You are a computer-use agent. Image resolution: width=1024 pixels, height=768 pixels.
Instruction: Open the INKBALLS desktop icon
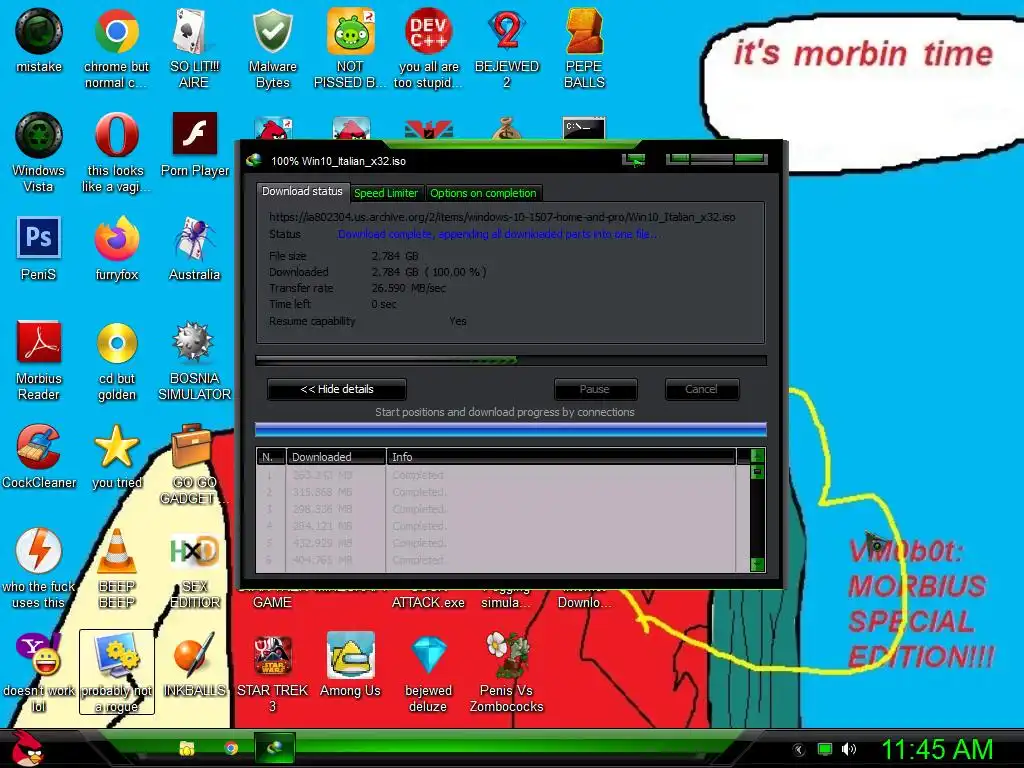[194, 665]
